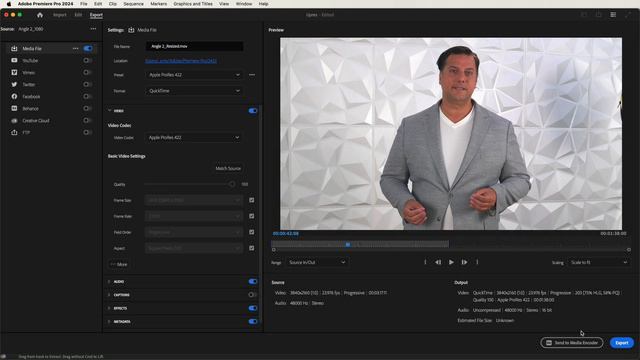
Task: Enable the Twitter destination toggle
Action: (87, 84)
